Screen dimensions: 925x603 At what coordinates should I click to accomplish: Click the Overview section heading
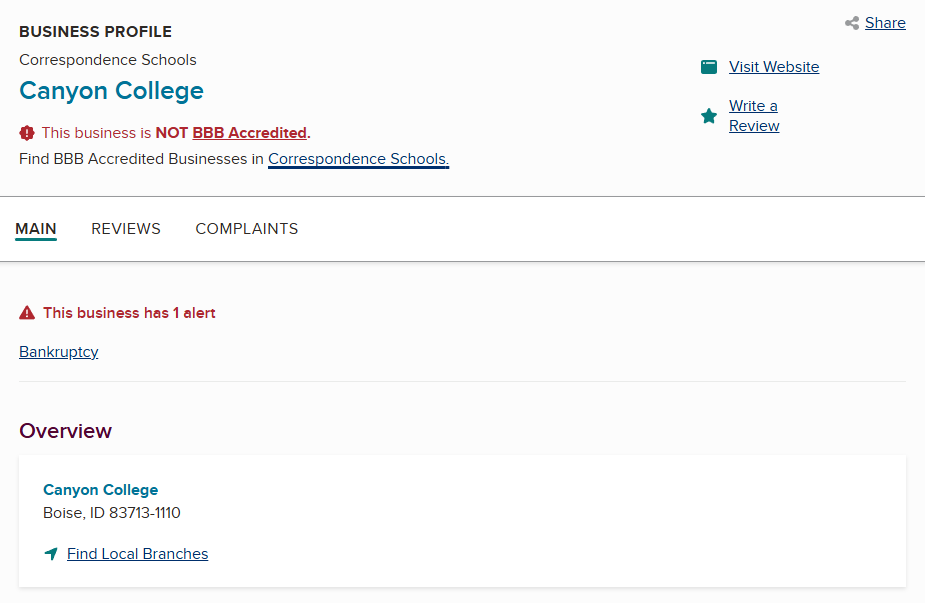click(x=65, y=431)
